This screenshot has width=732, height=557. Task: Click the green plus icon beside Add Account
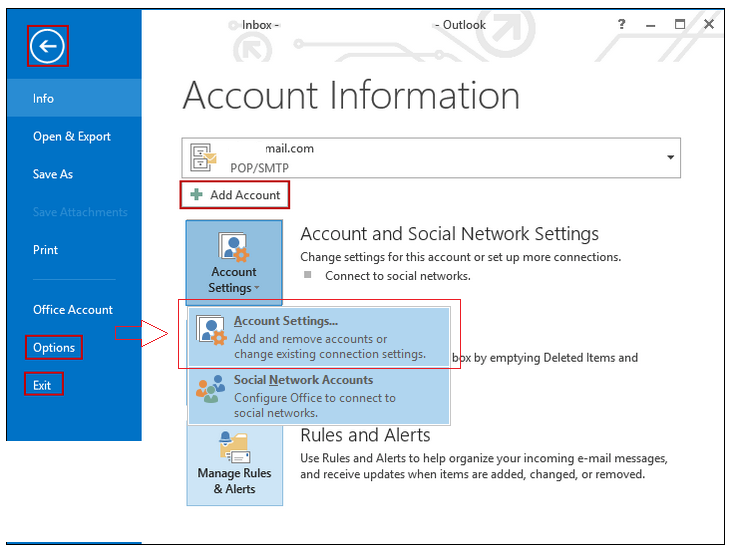[x=197, y=194]
